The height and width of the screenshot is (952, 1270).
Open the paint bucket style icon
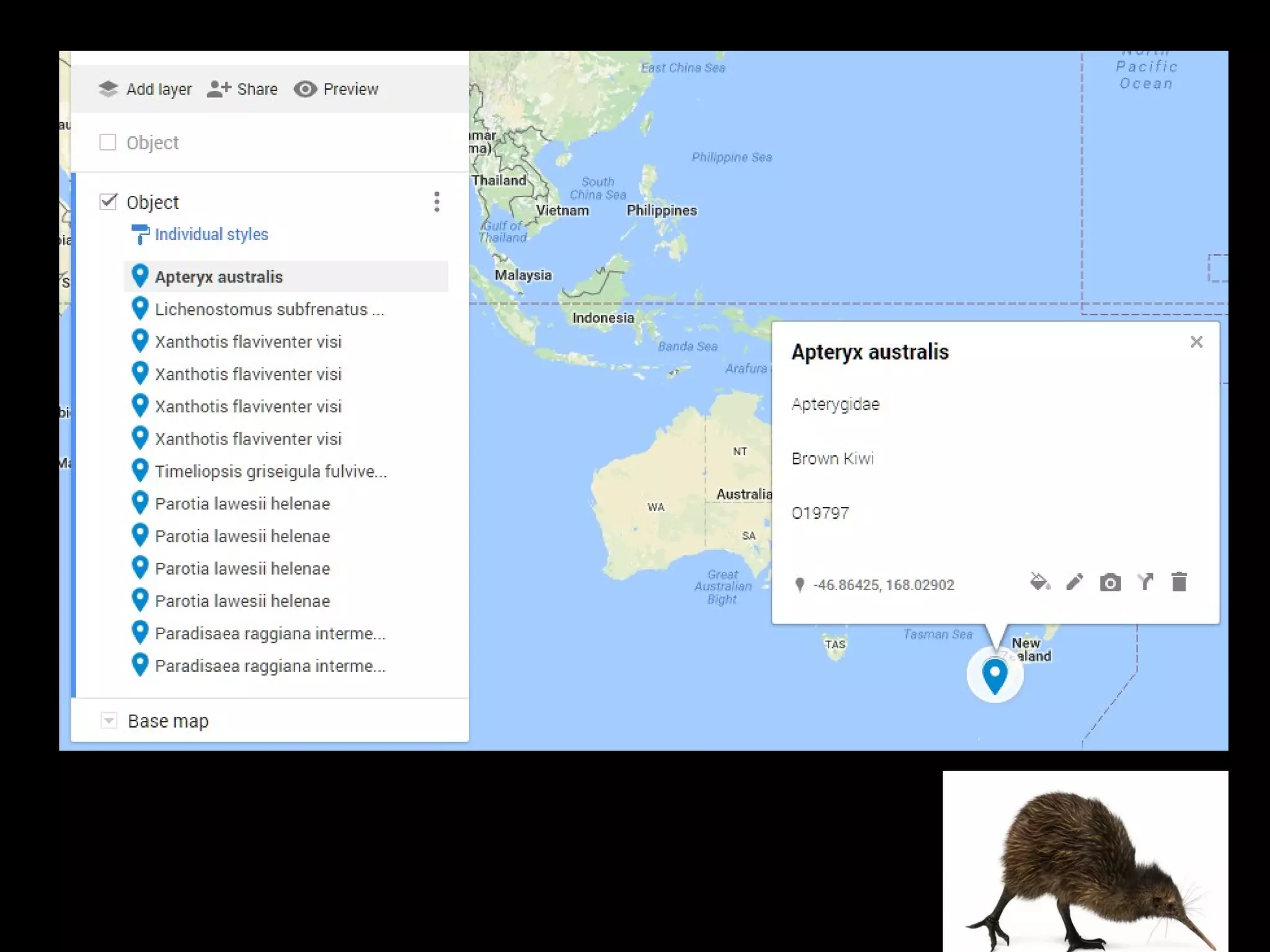point(1039,583)
